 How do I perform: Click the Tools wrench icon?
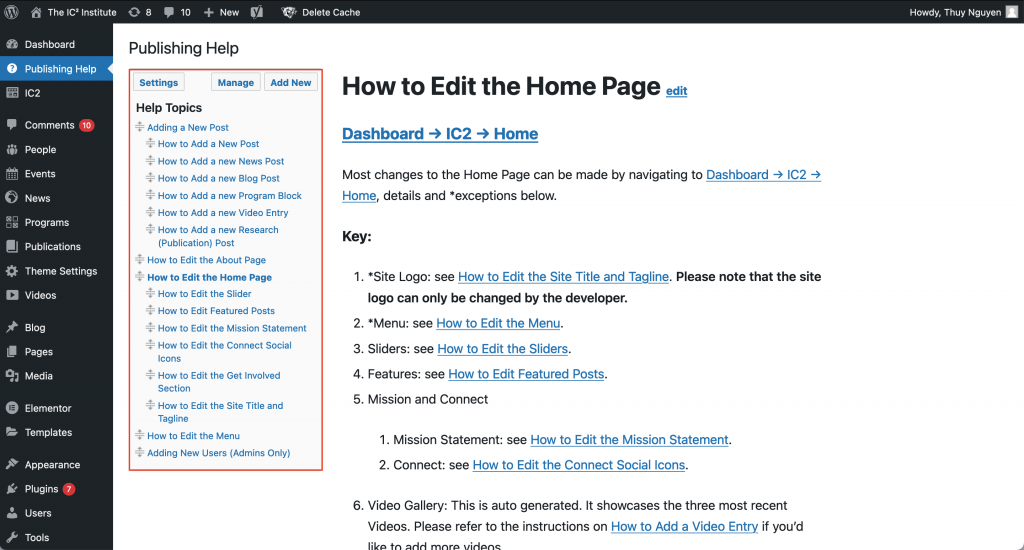click(x=12, y=537)
